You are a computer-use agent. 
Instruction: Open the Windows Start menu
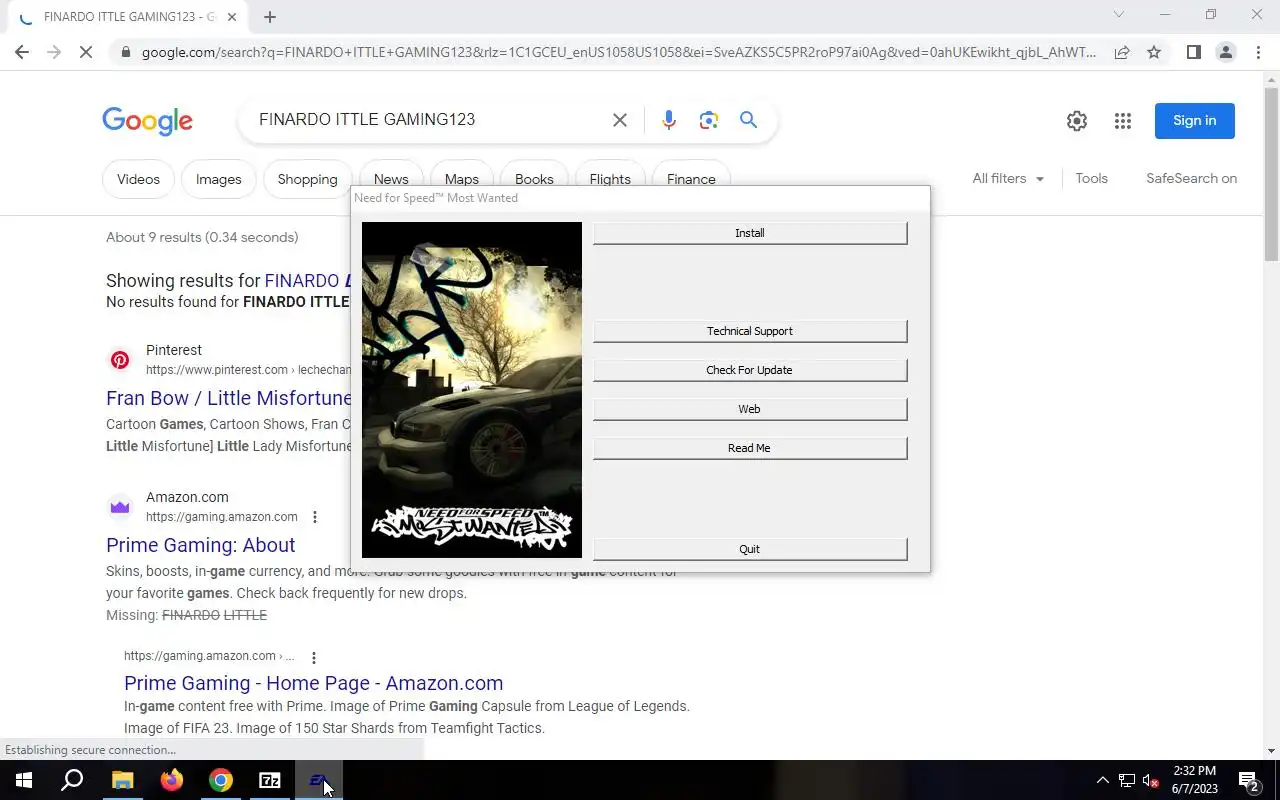24,780
